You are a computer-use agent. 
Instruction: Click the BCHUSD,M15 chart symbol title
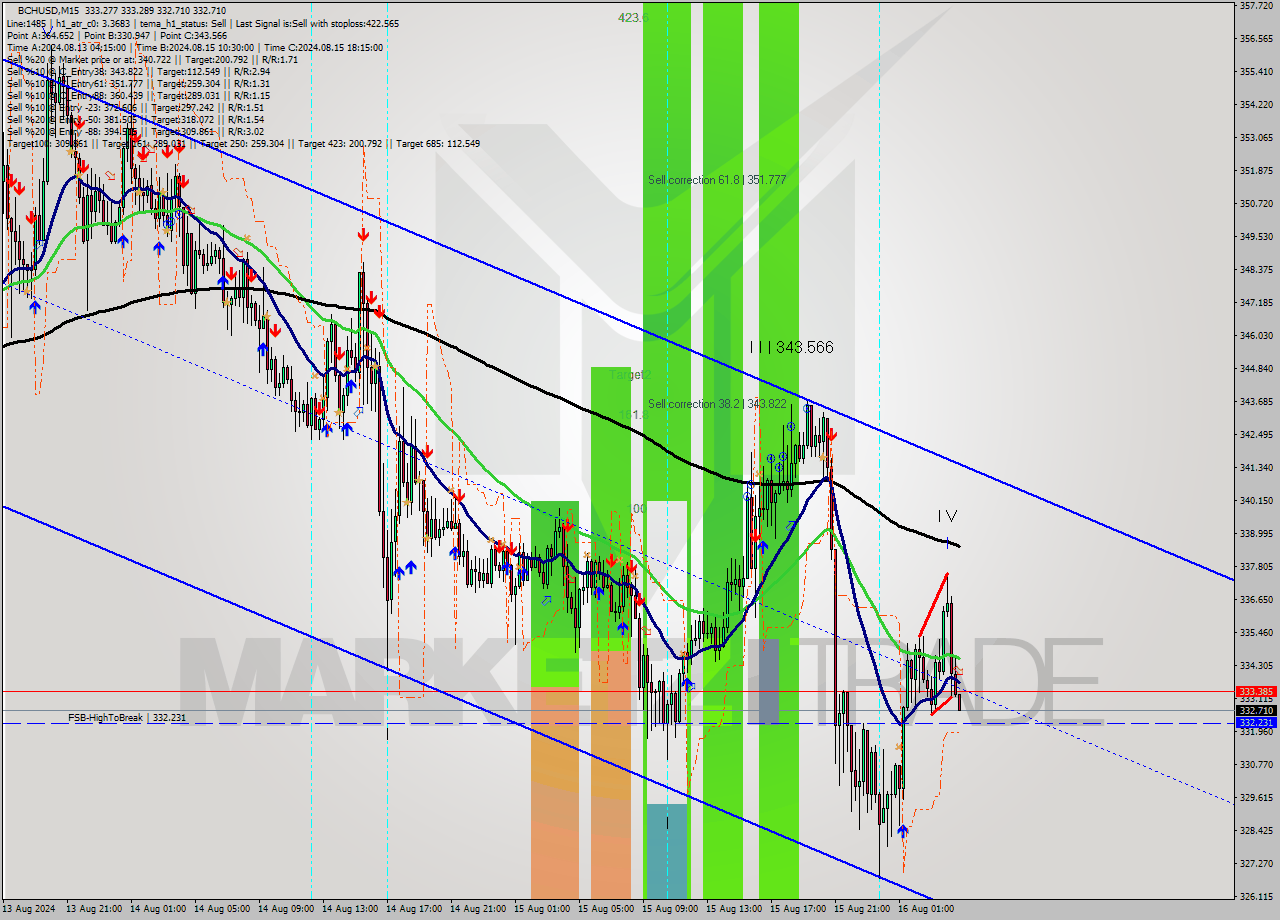point(46,11)
